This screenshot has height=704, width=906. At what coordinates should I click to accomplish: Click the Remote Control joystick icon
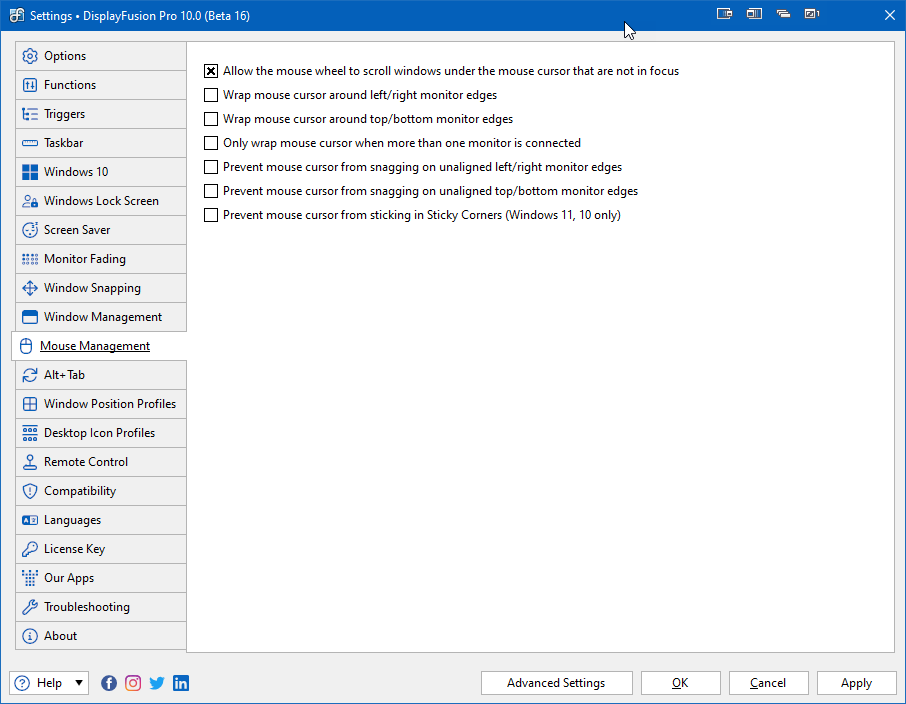(x=29, y=462)
